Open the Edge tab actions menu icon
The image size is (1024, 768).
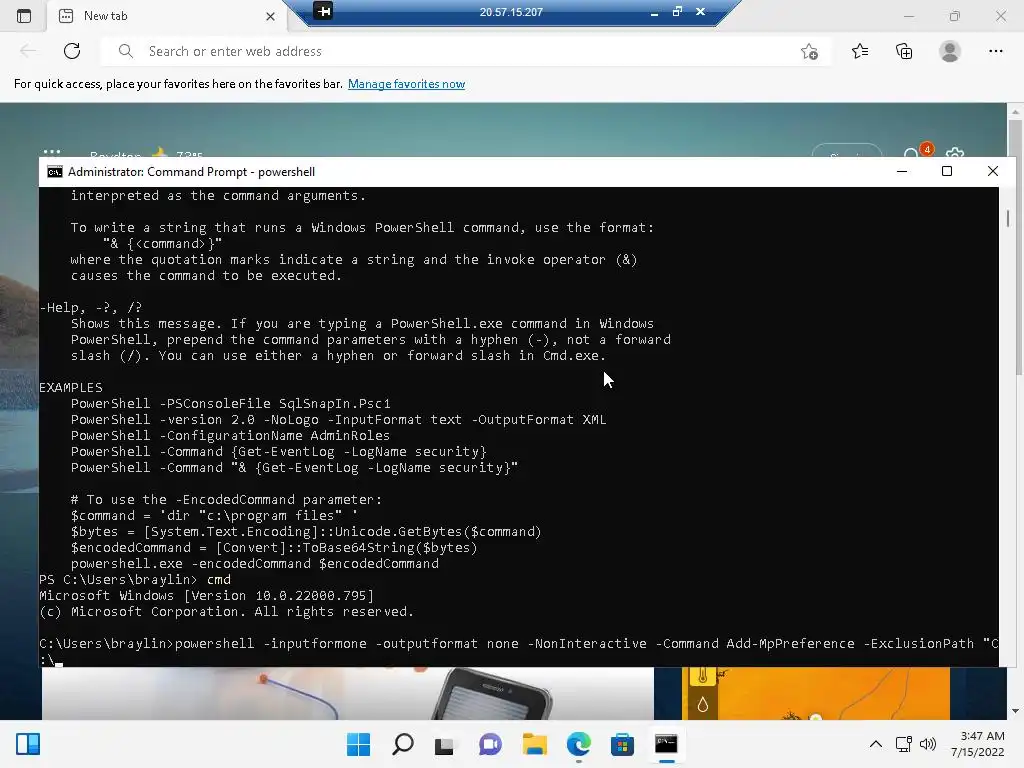(x=24, y=16)
